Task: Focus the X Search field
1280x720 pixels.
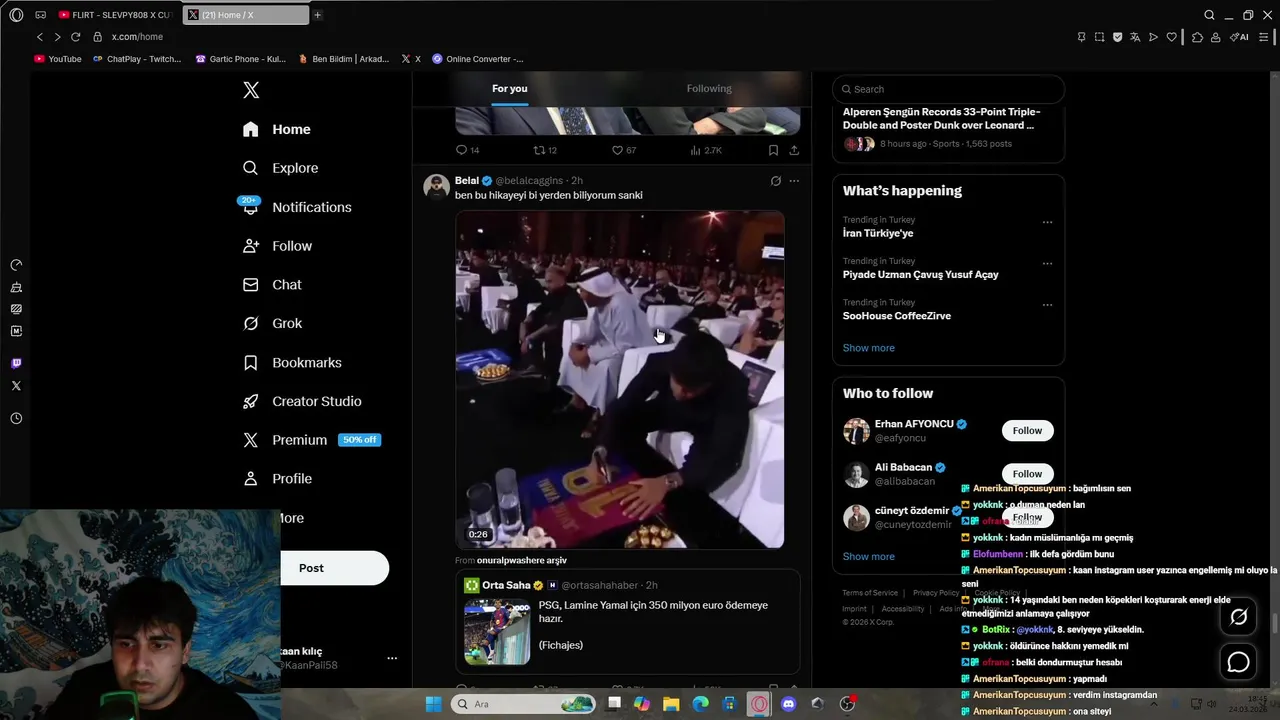Action: (948, 89)
